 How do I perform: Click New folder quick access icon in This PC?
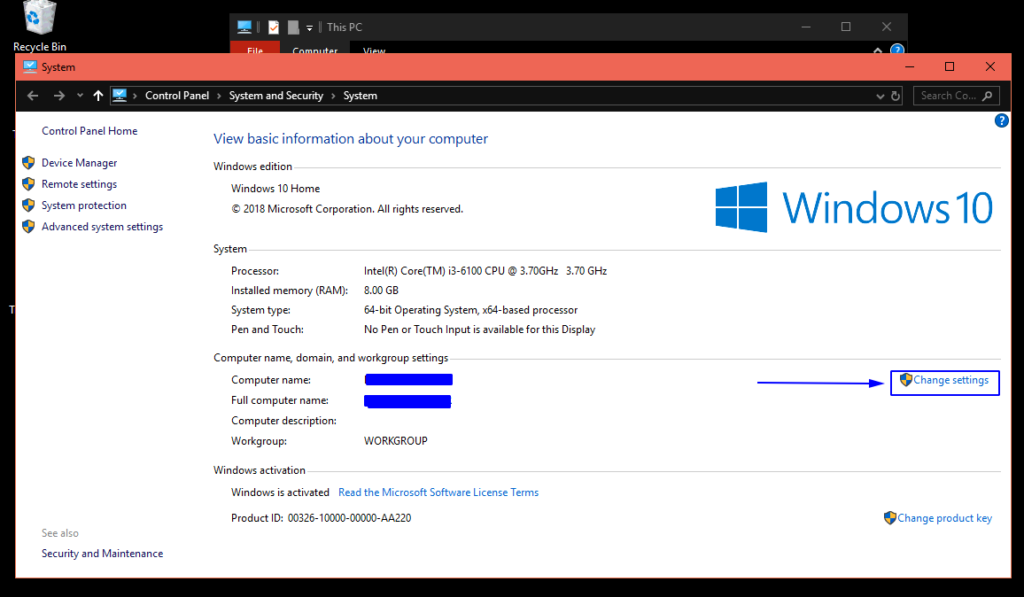(293, 27)
